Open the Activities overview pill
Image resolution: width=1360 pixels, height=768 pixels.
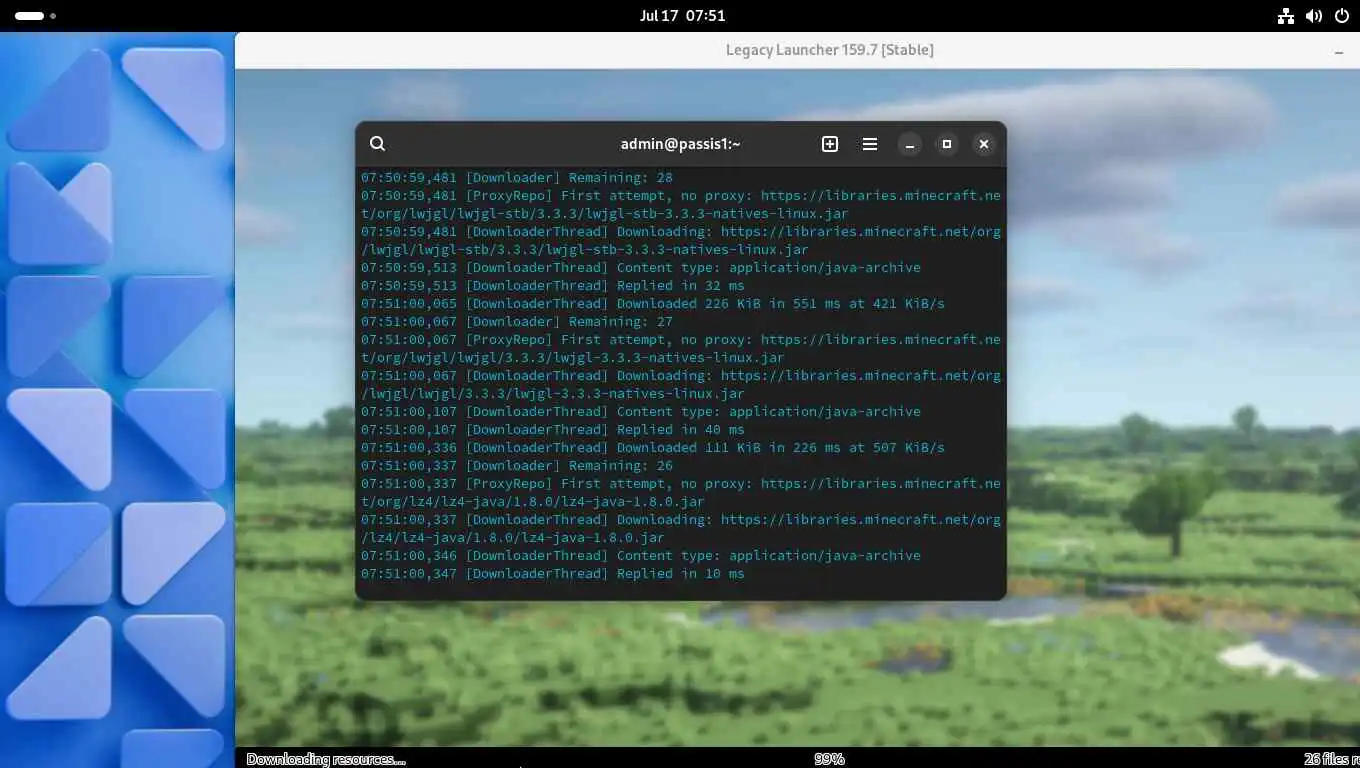[35, 16]
